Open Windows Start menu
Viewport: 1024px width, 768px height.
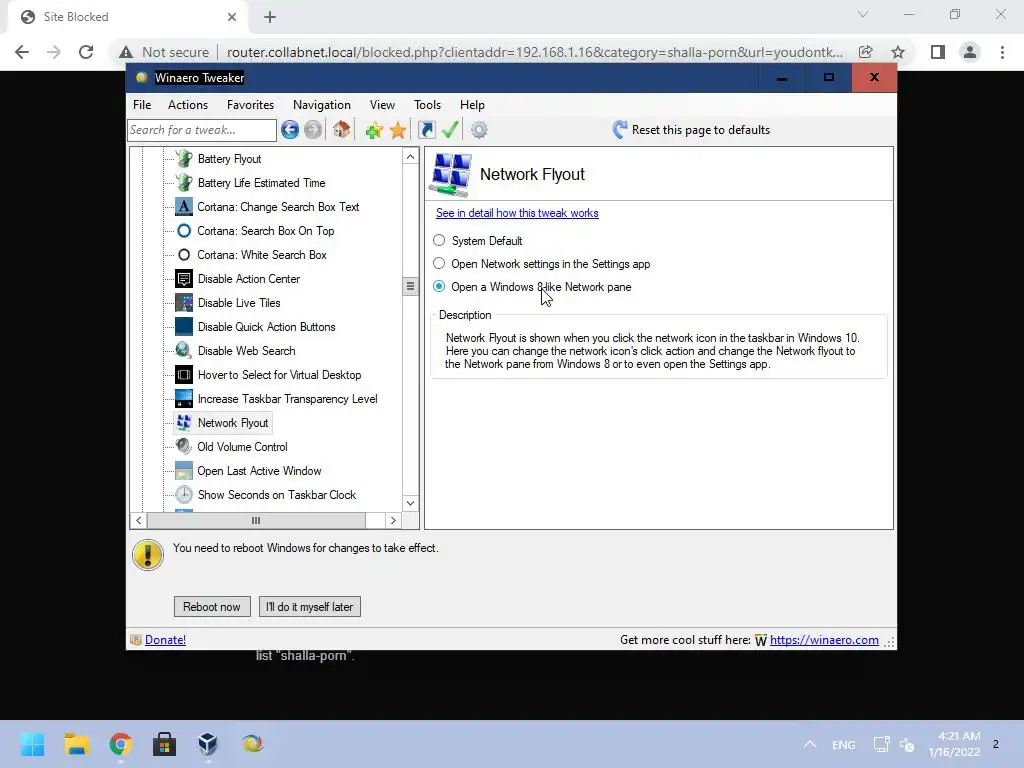click(32, 744)
